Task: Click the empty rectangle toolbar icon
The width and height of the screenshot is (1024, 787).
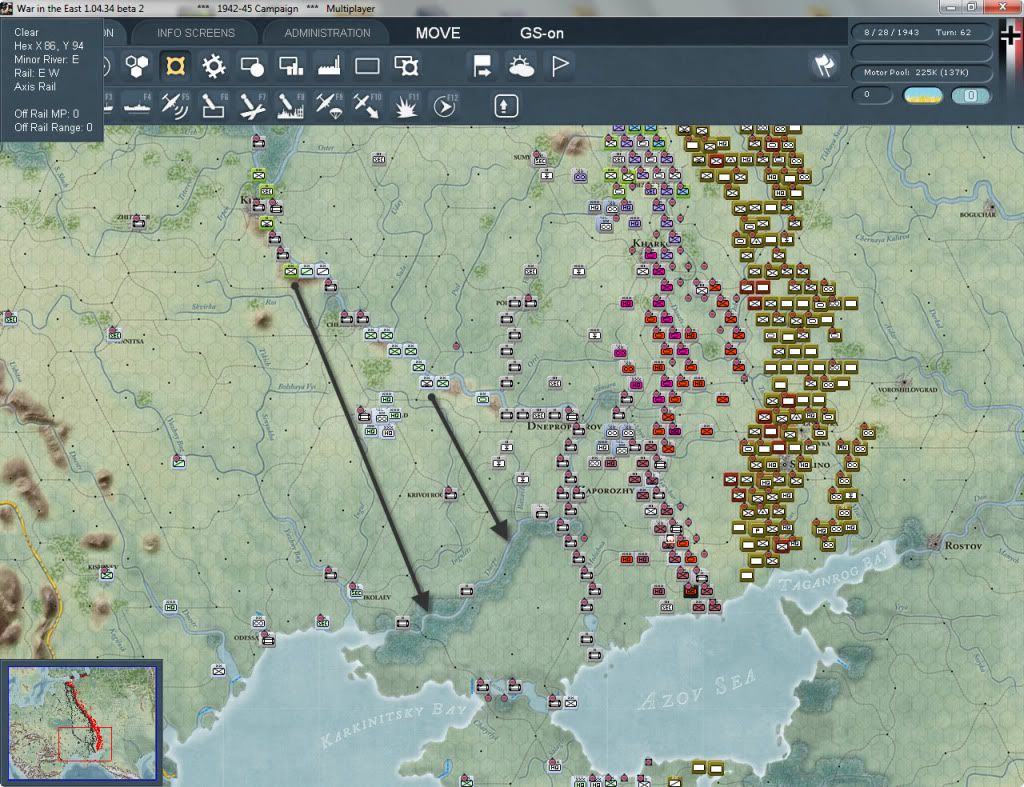Action: pos(367,66)
